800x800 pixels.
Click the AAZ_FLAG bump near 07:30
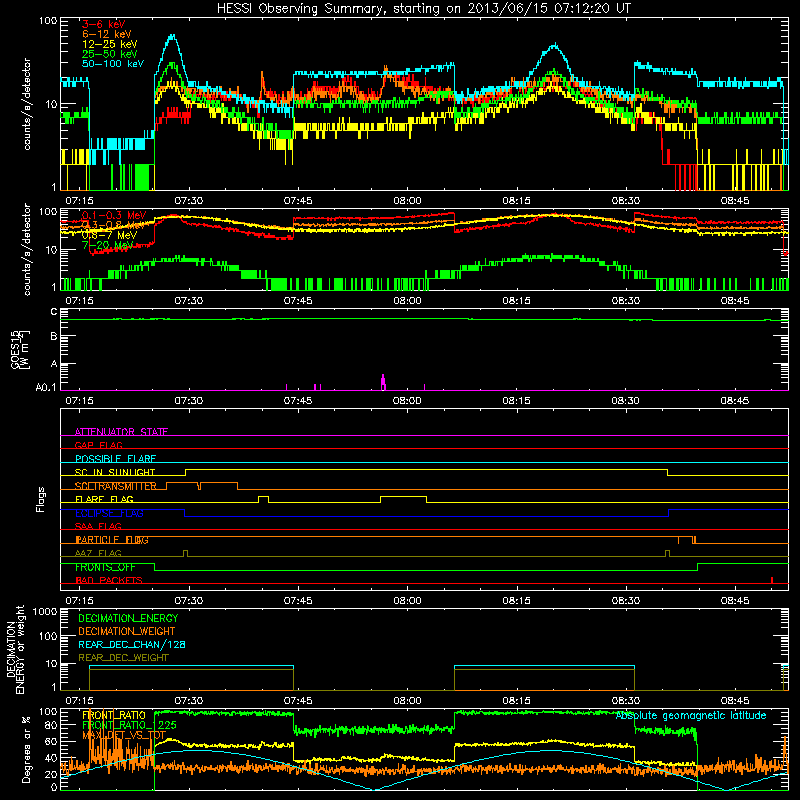pos(185,553)
